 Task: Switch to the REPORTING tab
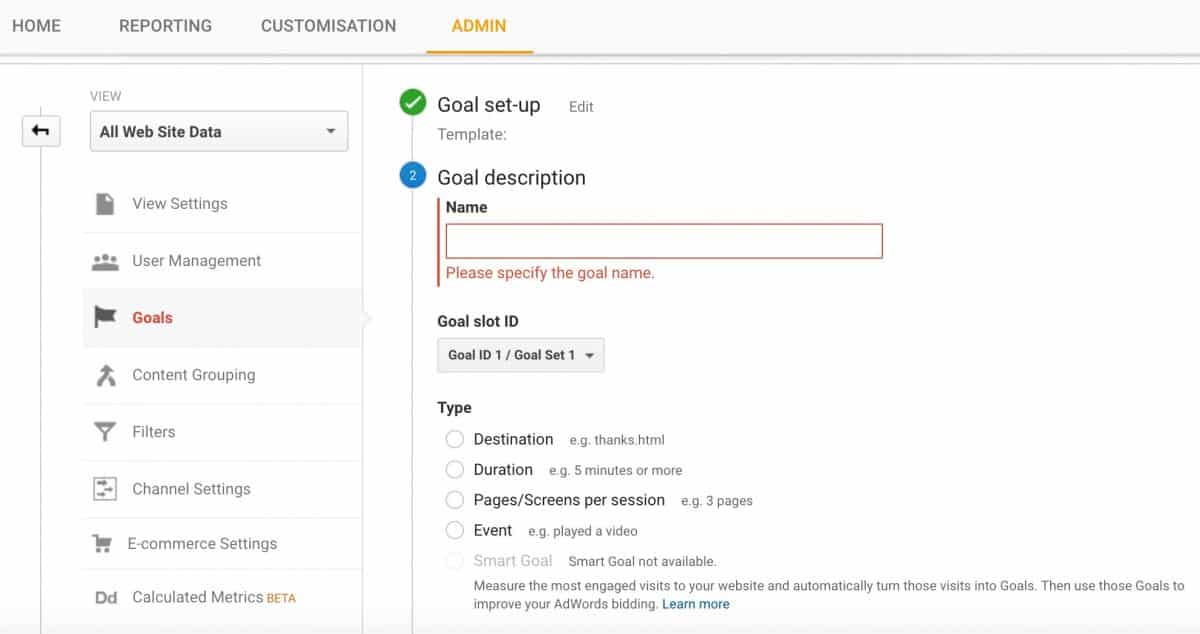coord(165,26)
